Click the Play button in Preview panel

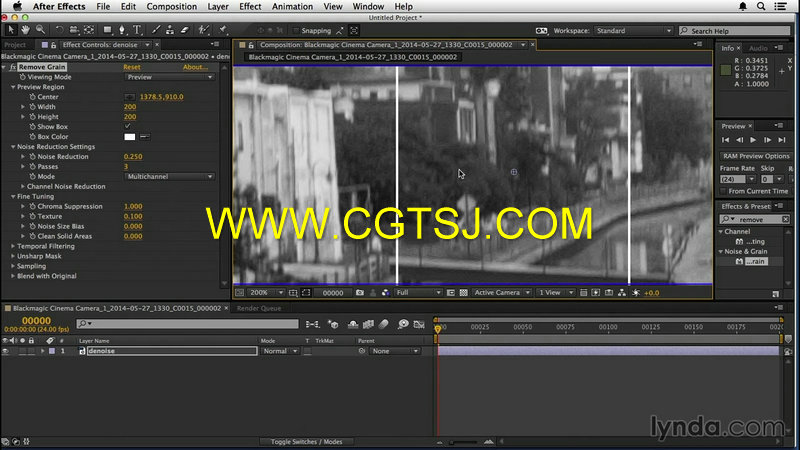pyautogui.click(x=753, y=140)
